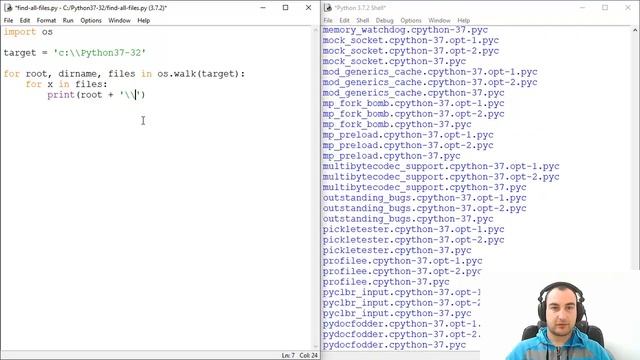This screenshot has height=360, width=640.
Task: Click the 'for x in files:' line
Action: tap(66, 84)
